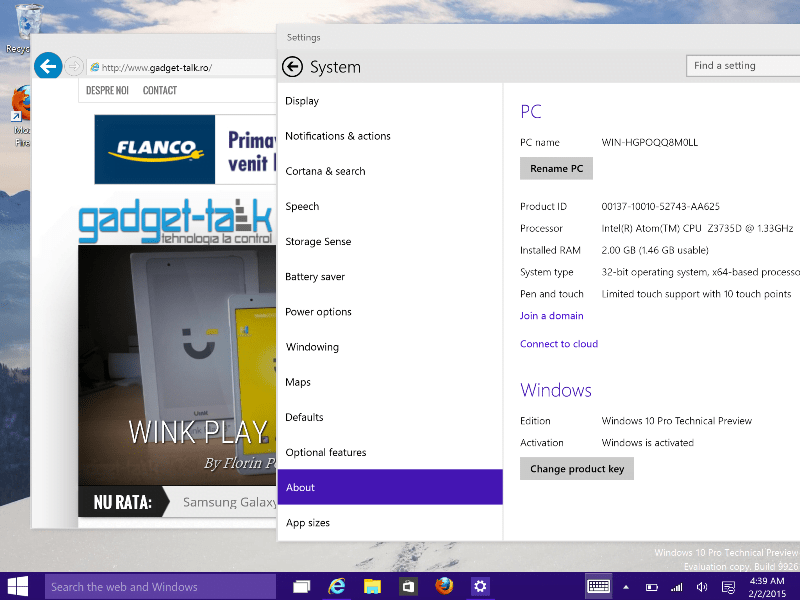Screen dimensions: 800x600
Task: Click the Installed RAM value 2.00 GB
Action: pyautogui.click(x=655, y=250)
